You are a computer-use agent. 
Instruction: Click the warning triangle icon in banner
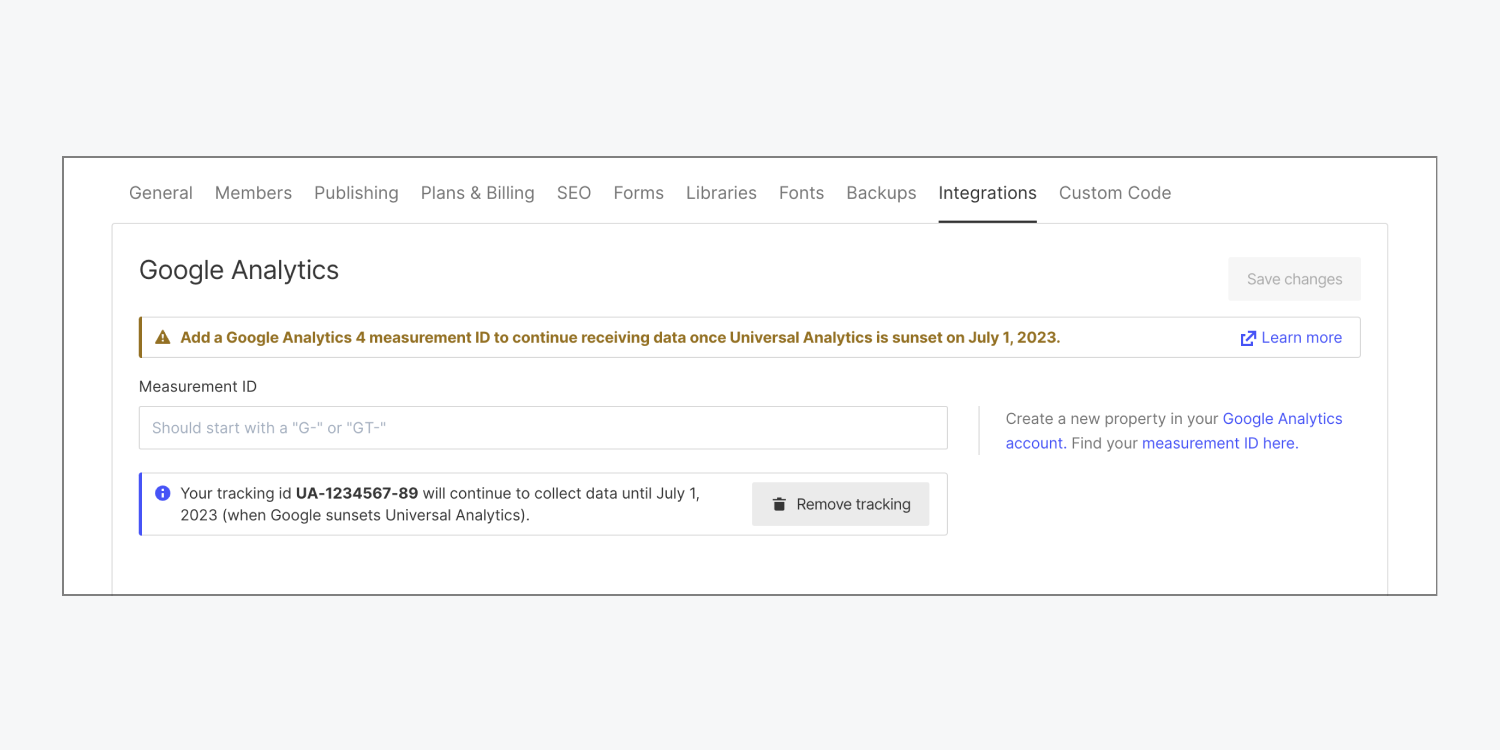(163, 338)
